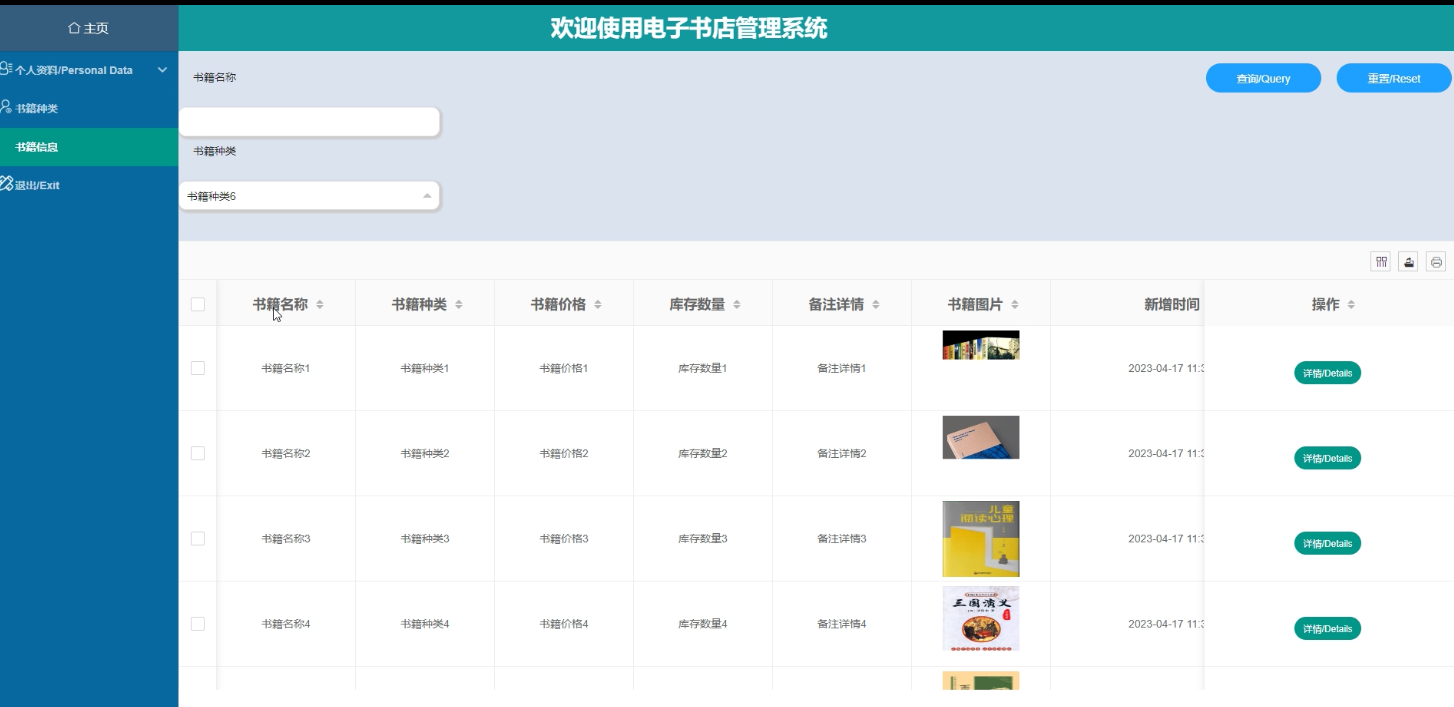This screenshot has width=1454, height=707.
Task: Check the checkbox for 书籍名称3 row
Action: [197, 538]
